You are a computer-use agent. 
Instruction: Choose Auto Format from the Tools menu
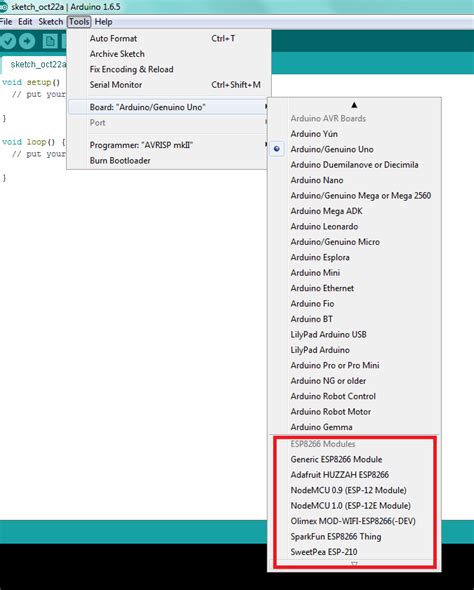tap(169, 38)
